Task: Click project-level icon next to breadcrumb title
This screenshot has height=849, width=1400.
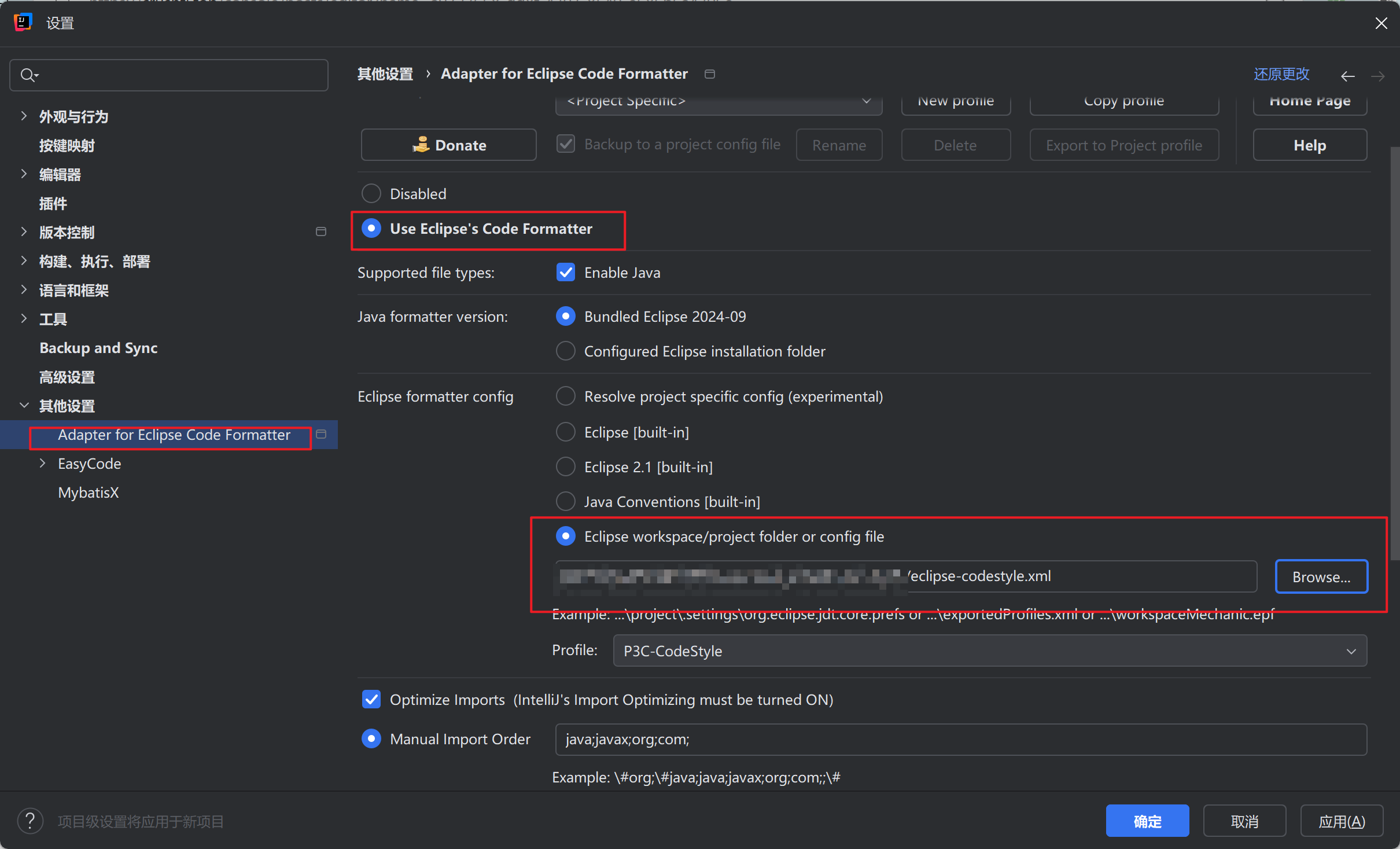Action: click(710, 74)
